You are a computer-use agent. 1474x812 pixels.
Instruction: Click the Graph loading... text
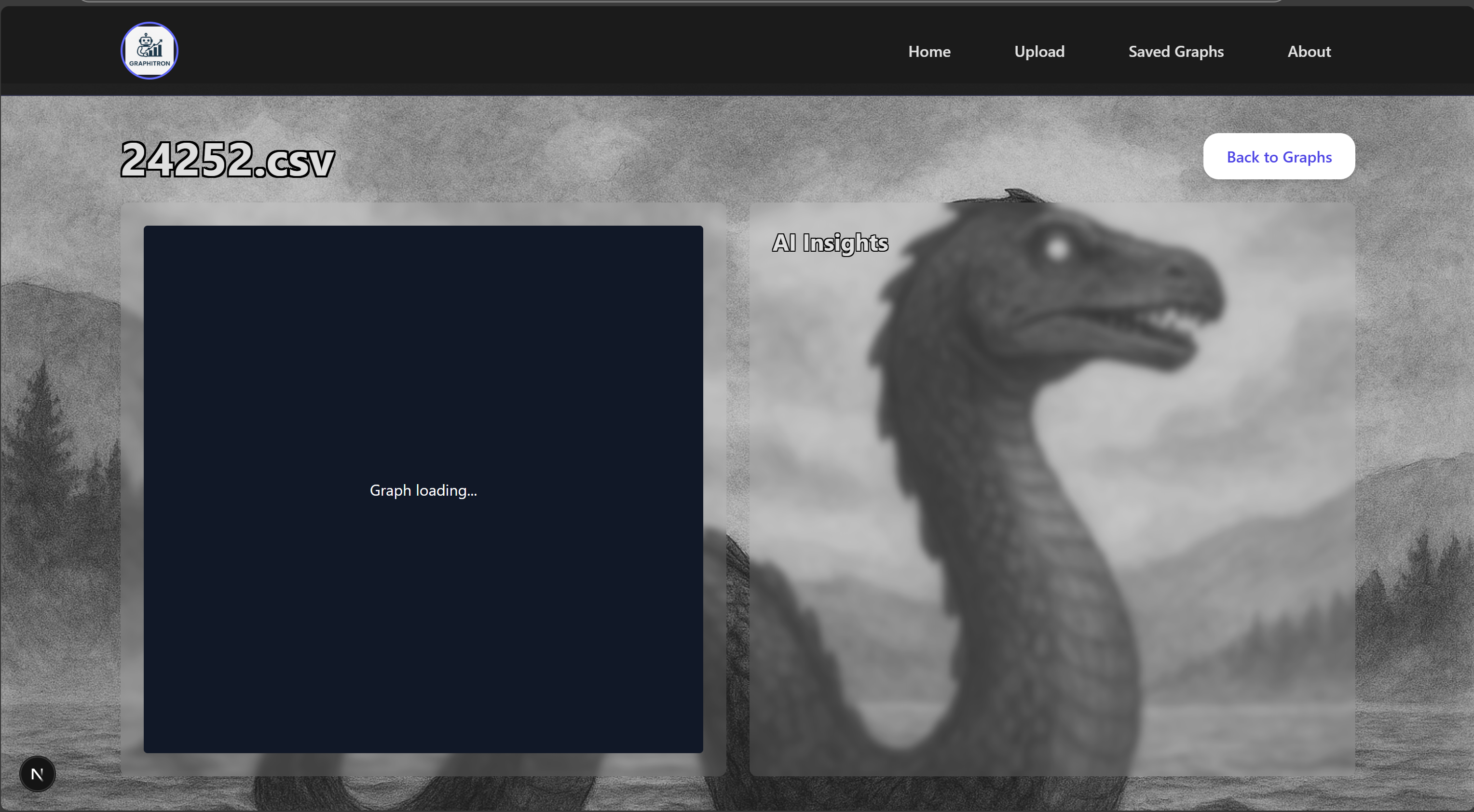423,490
